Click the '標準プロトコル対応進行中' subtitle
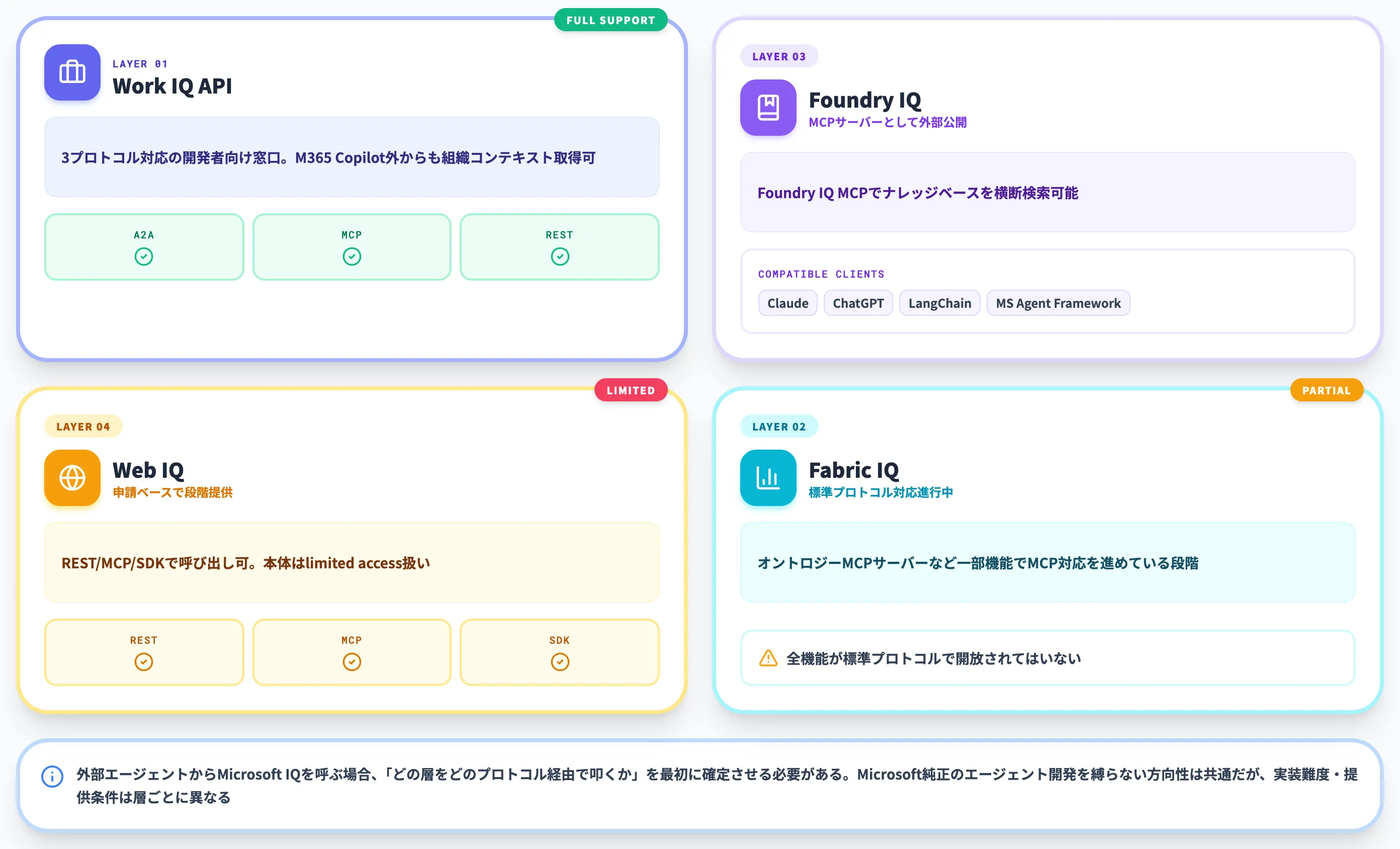Viewport: 1400px width, 849px height. (x=881, y=492)
